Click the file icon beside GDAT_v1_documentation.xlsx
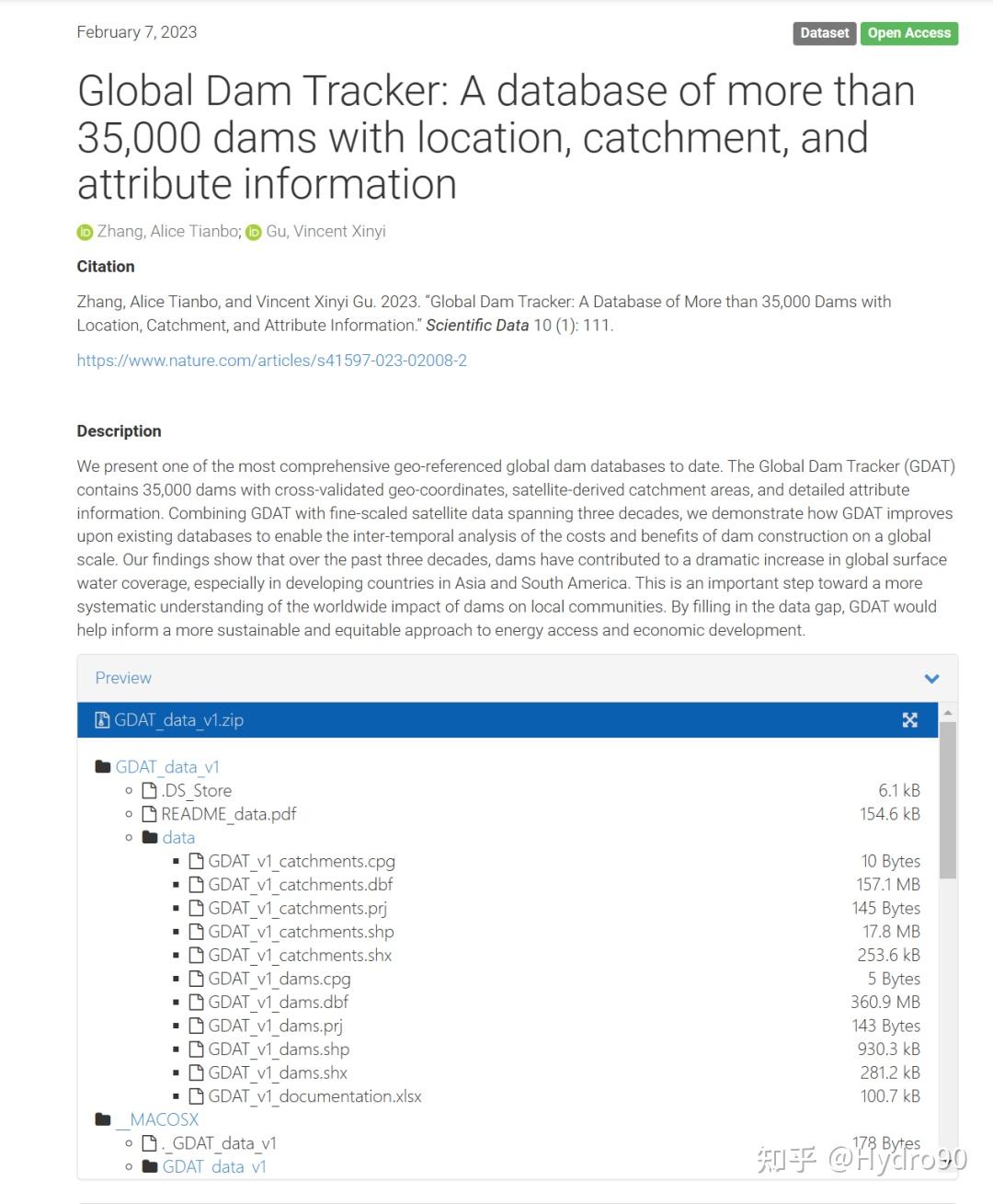993x1204 pixels. [x=196, y=1095]
